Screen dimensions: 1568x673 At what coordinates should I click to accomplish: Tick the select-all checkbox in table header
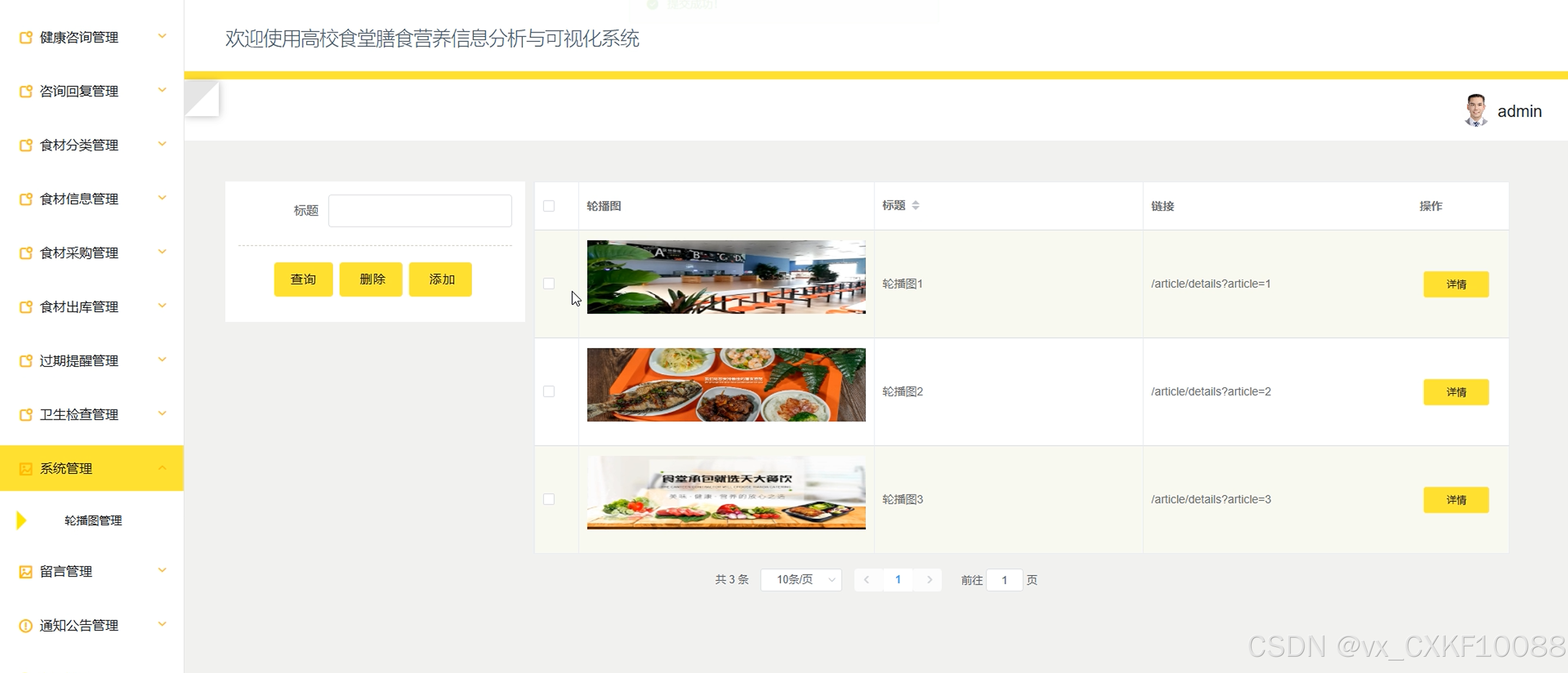pos(548,206)
